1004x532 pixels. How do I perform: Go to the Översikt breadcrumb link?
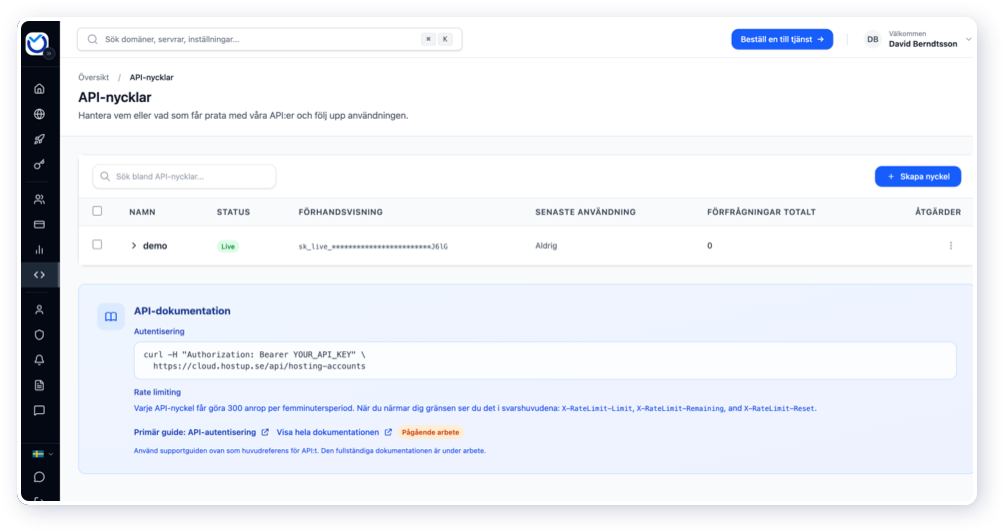click(93, 77)
